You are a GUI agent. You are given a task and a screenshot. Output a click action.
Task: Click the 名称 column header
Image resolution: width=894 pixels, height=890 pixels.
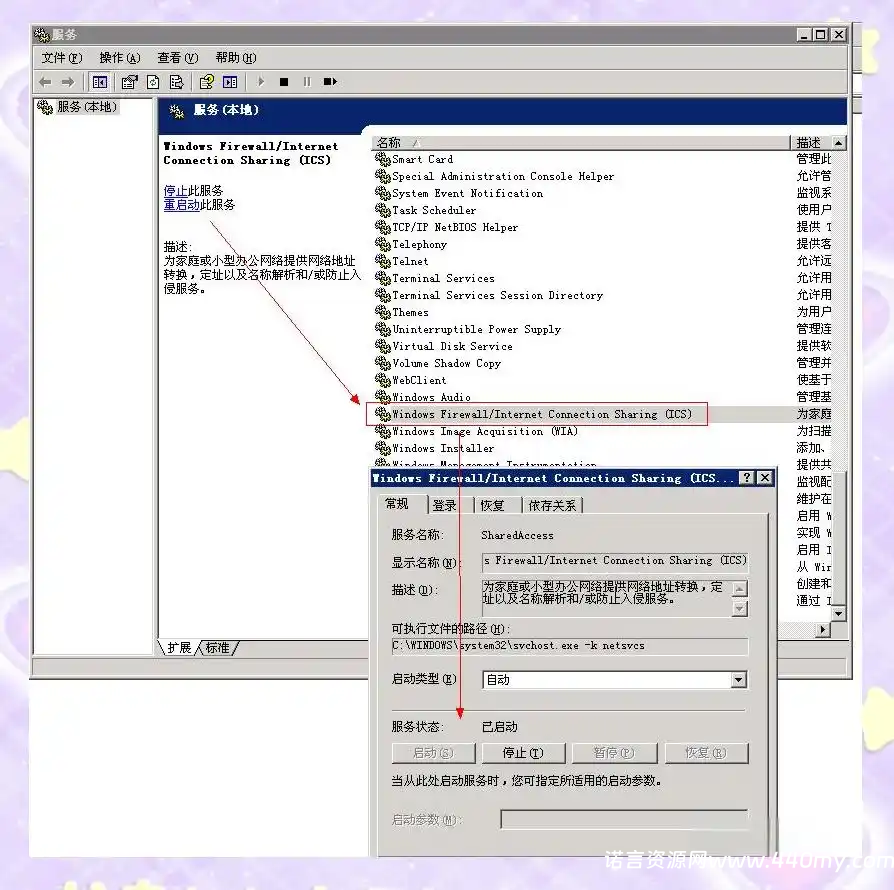pos(580,143)
